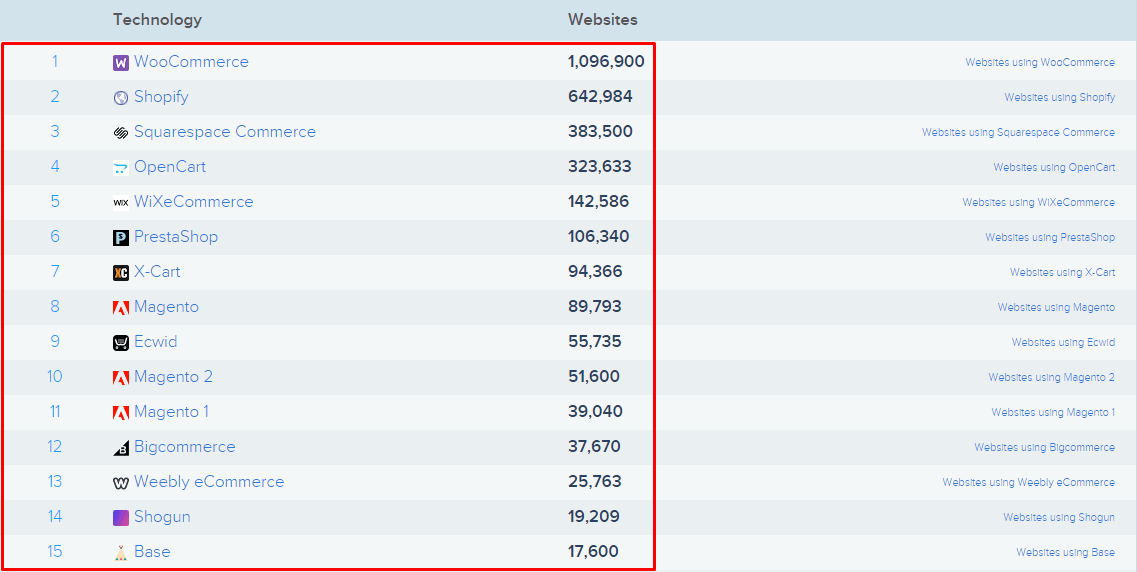Open the PrestaShop technology link
This screenshot has height=572, width=1137.
176,236
